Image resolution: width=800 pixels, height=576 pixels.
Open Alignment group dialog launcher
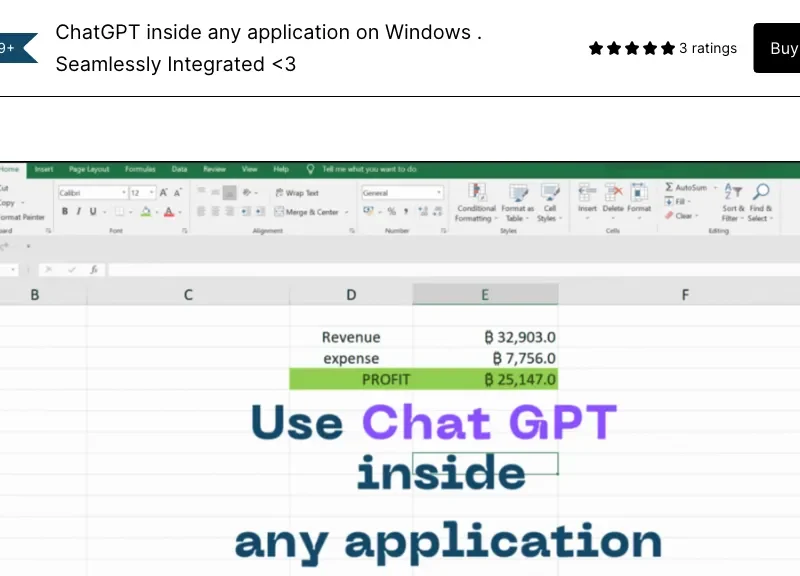(x=352, y=231)
